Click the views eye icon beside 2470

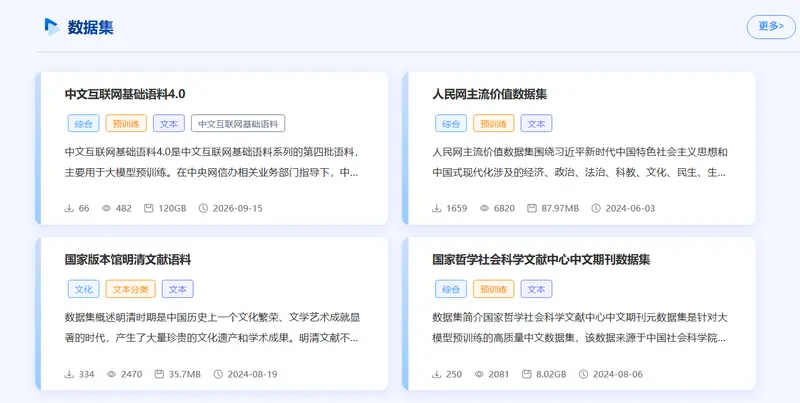pos(111,374)
